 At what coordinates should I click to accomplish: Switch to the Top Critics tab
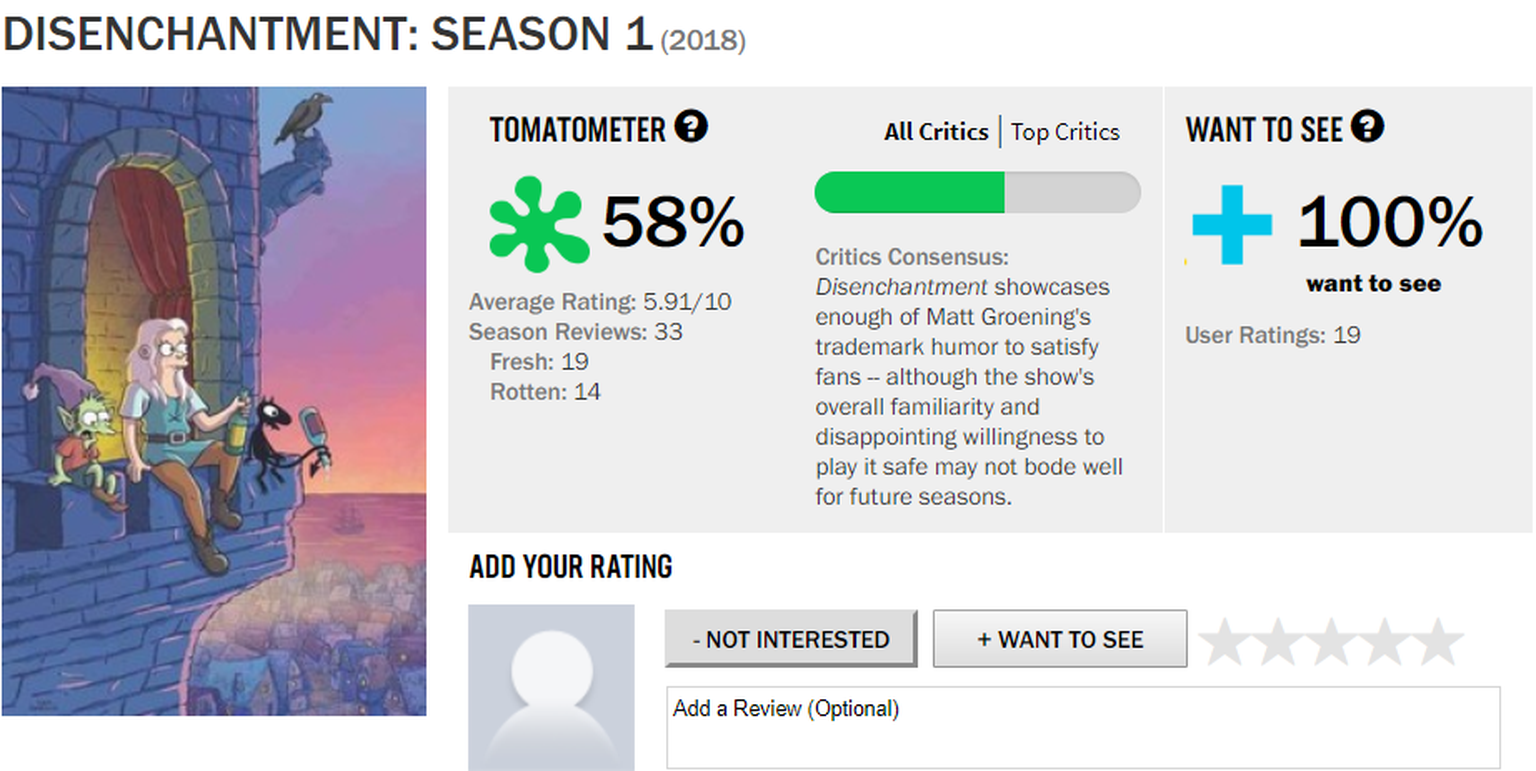[x=1065, y=132]
